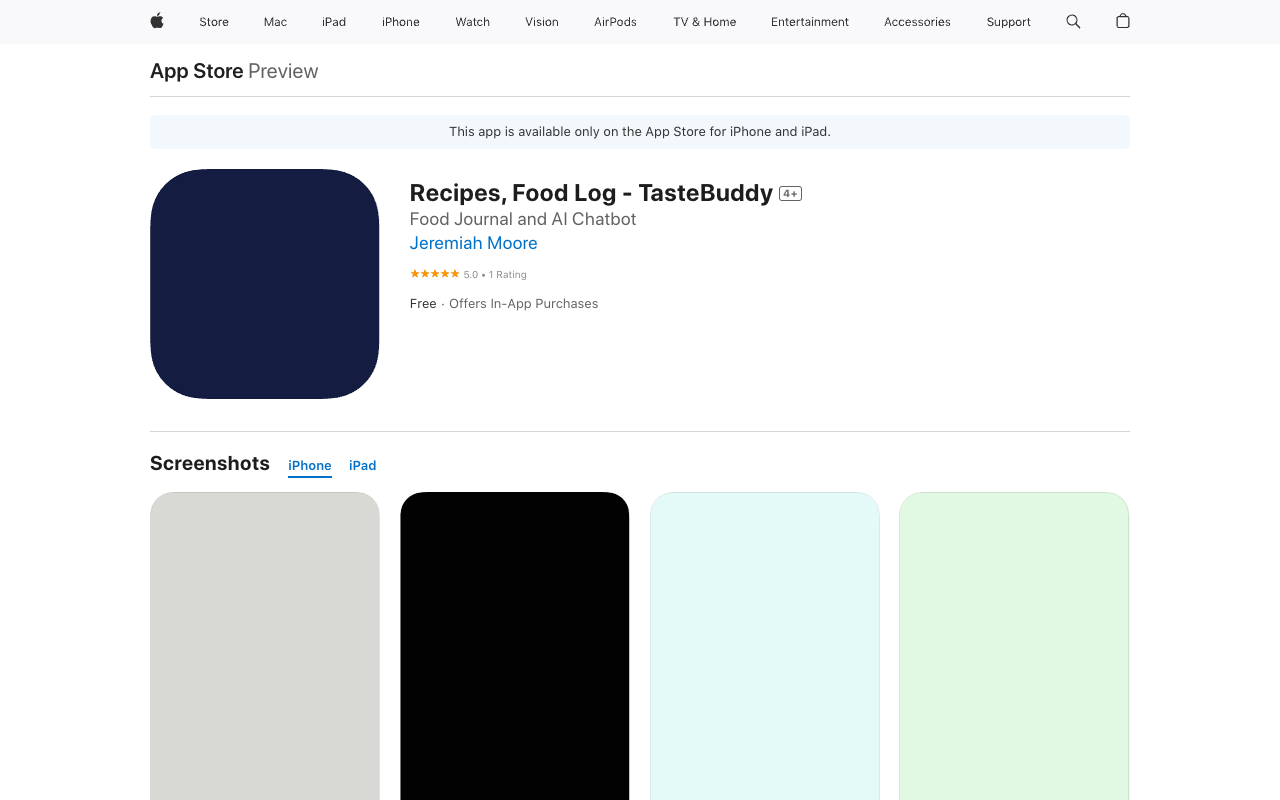Viewport: 1280px width, 800px height.
Task: Switch to iPhone screenshots tab
Action: (310, 466)
